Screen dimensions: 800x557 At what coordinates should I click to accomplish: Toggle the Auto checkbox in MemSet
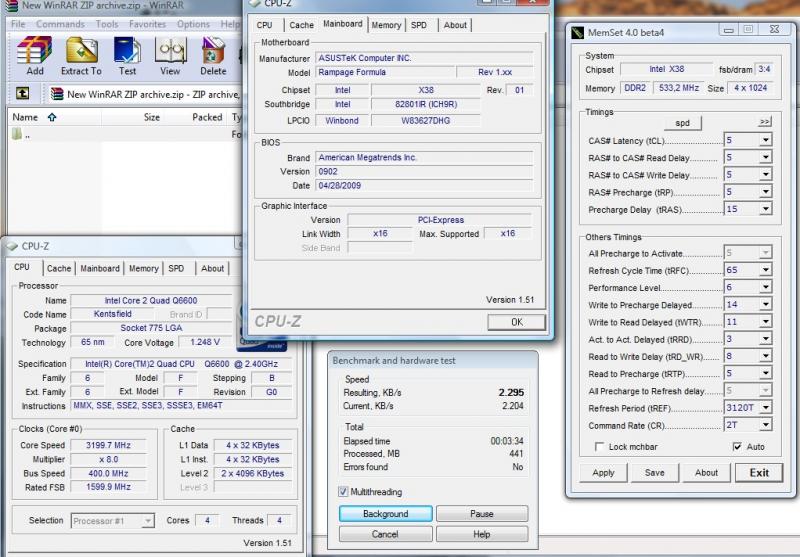click(x=737, y=446)
